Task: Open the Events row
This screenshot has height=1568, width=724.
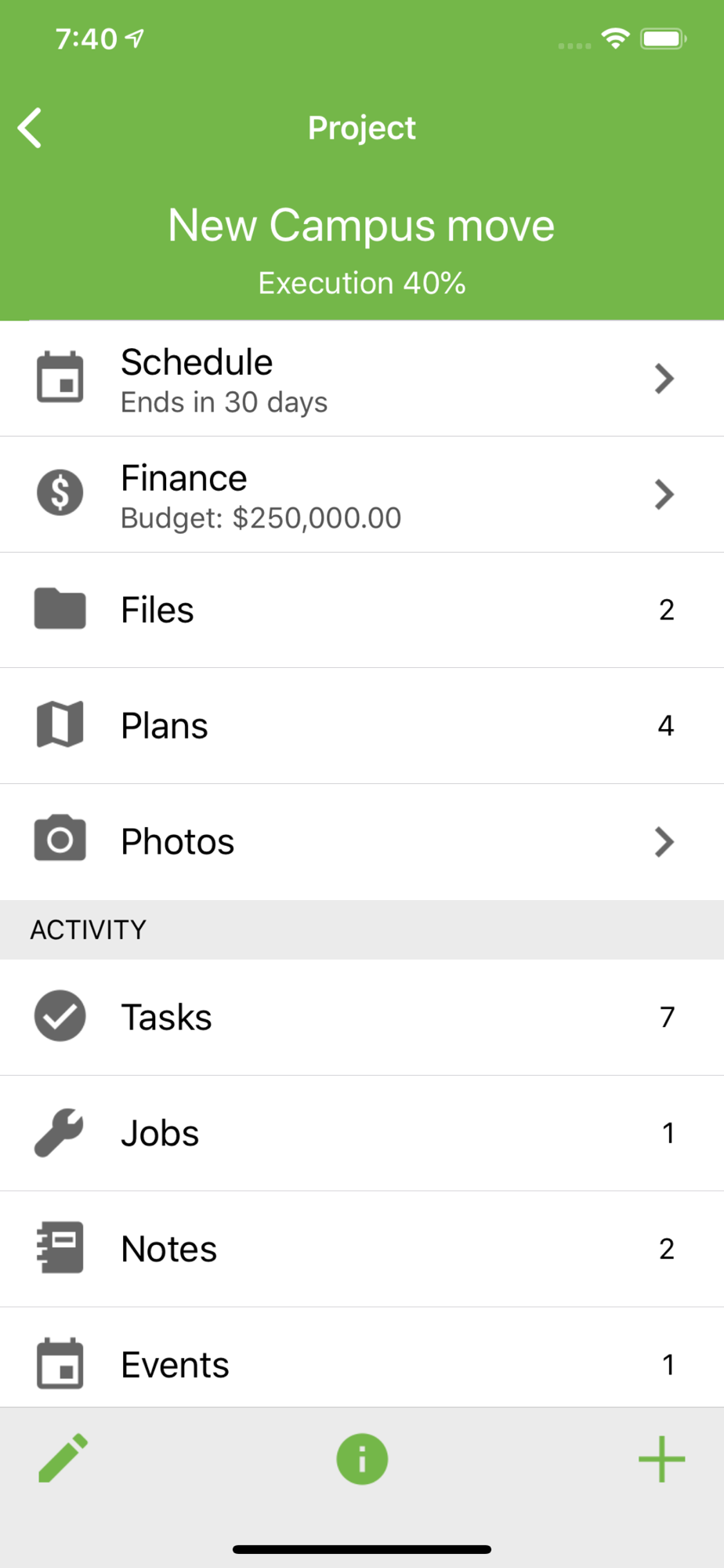Action: pyautogui.click(x=362, y=1365)
